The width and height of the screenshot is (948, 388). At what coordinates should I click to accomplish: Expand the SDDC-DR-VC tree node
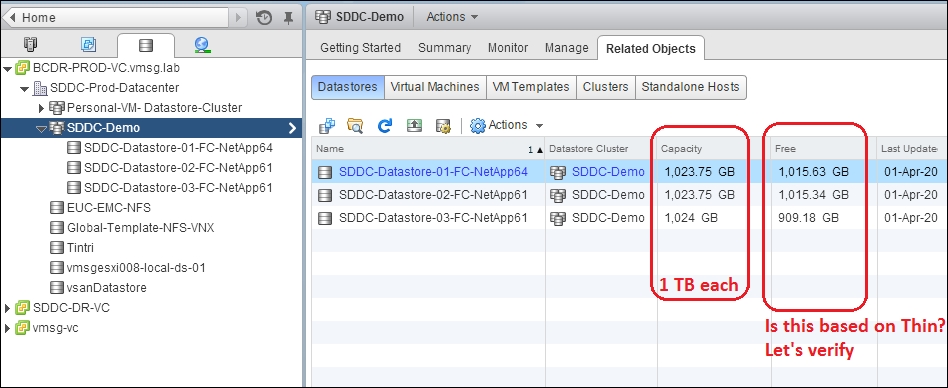7,308
